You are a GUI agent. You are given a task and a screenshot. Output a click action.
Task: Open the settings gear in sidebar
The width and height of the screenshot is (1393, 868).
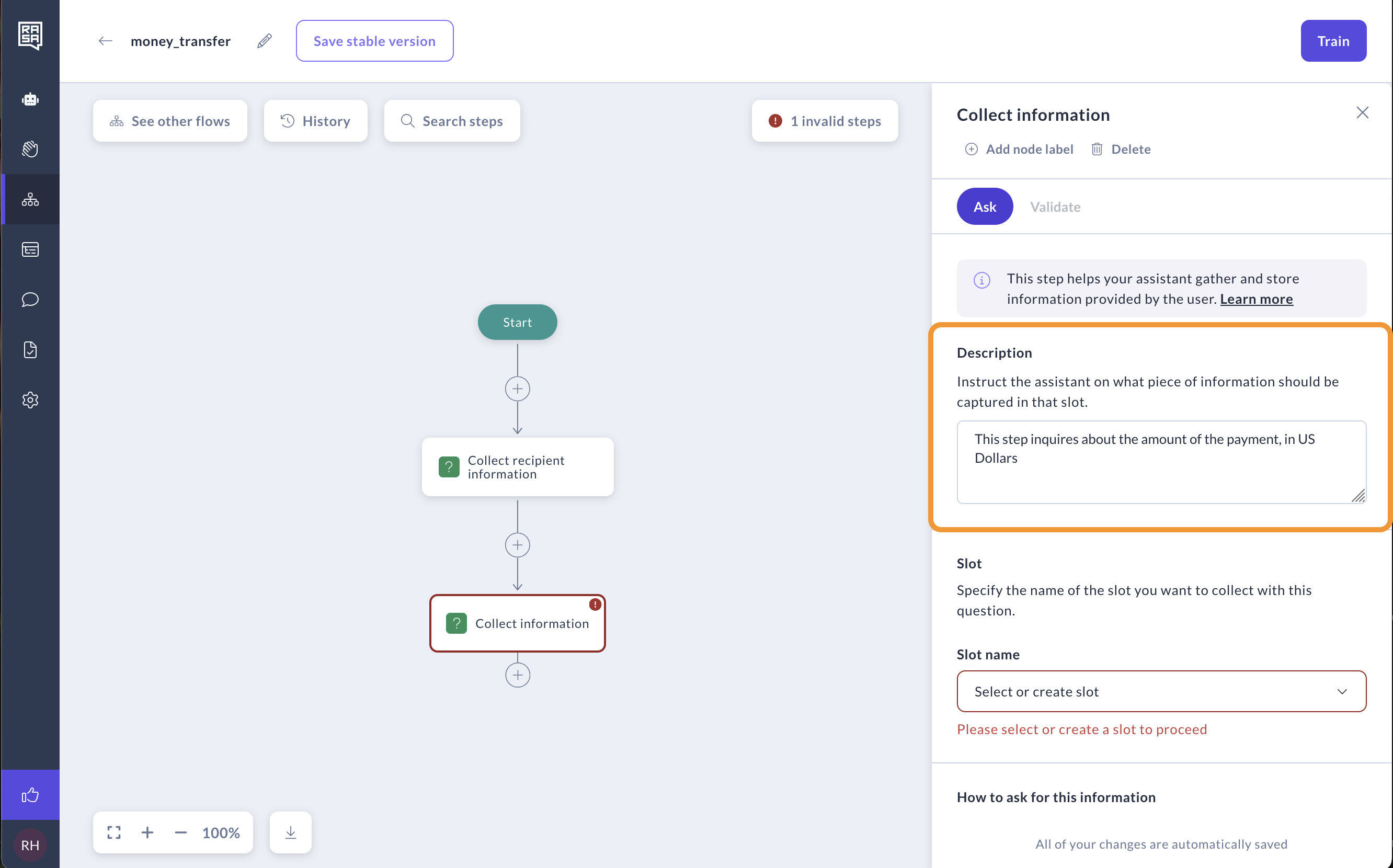[30, 400]
